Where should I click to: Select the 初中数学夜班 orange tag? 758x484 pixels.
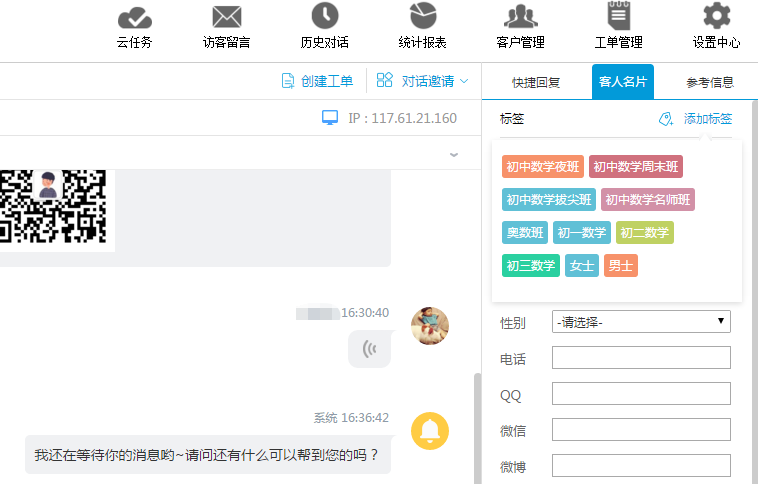pyautogui.click(x=542, y=167)
